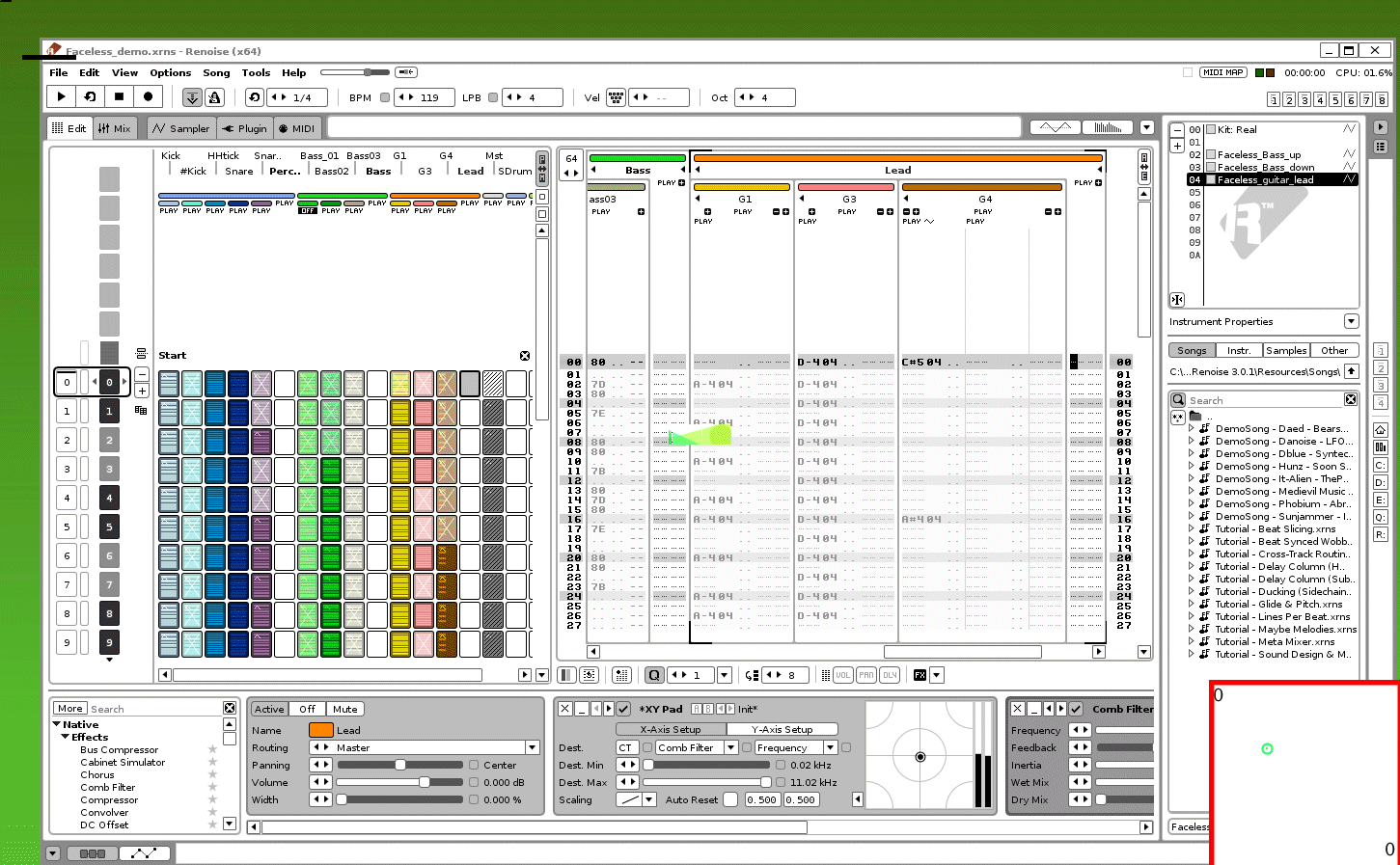Click the computer keyboard velocity icon
Screen dimensions: 1400x865
click(616, 97)
